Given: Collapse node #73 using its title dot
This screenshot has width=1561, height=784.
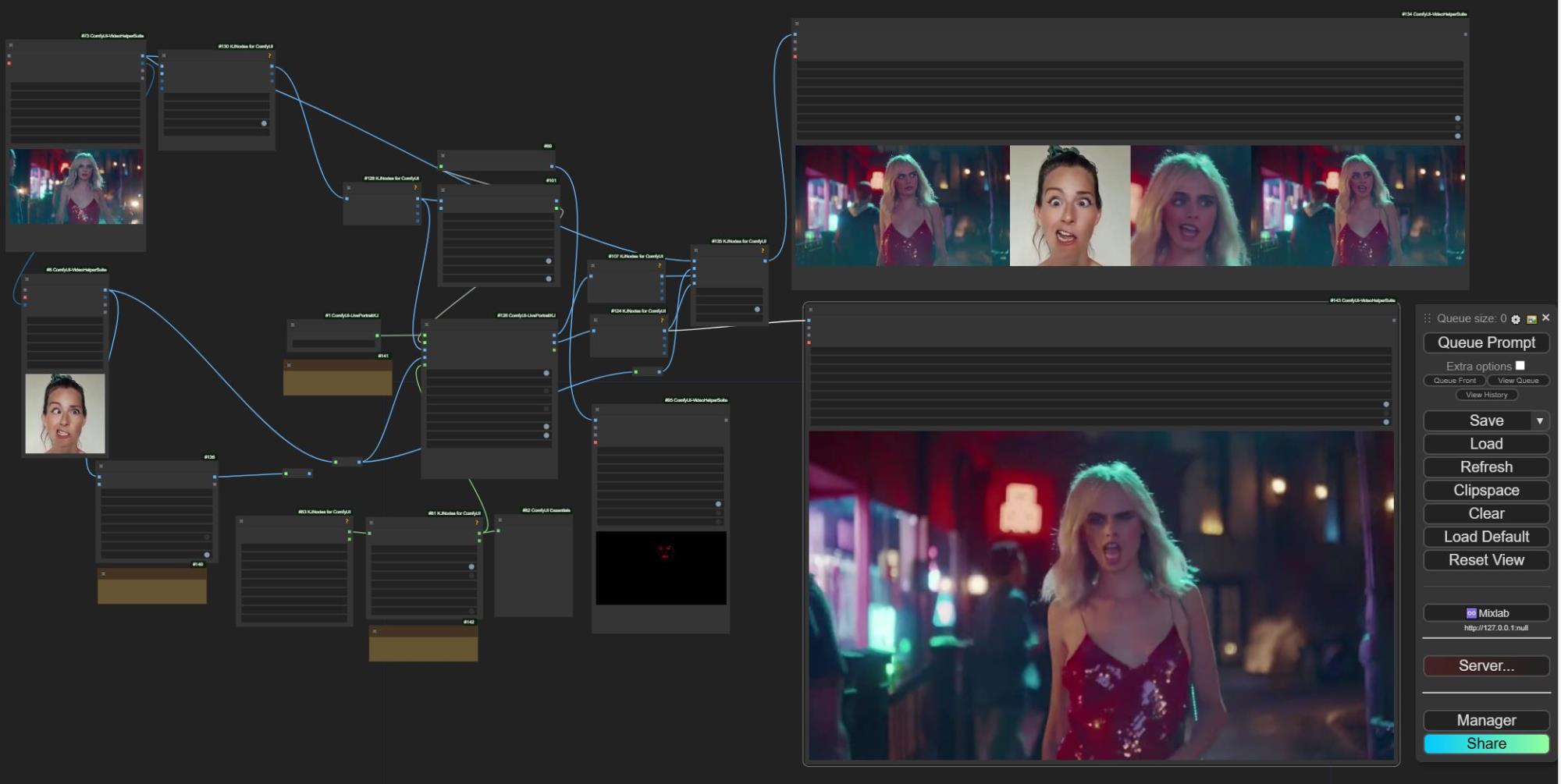Looking at the screenshot, I should (x=10, y=45).
